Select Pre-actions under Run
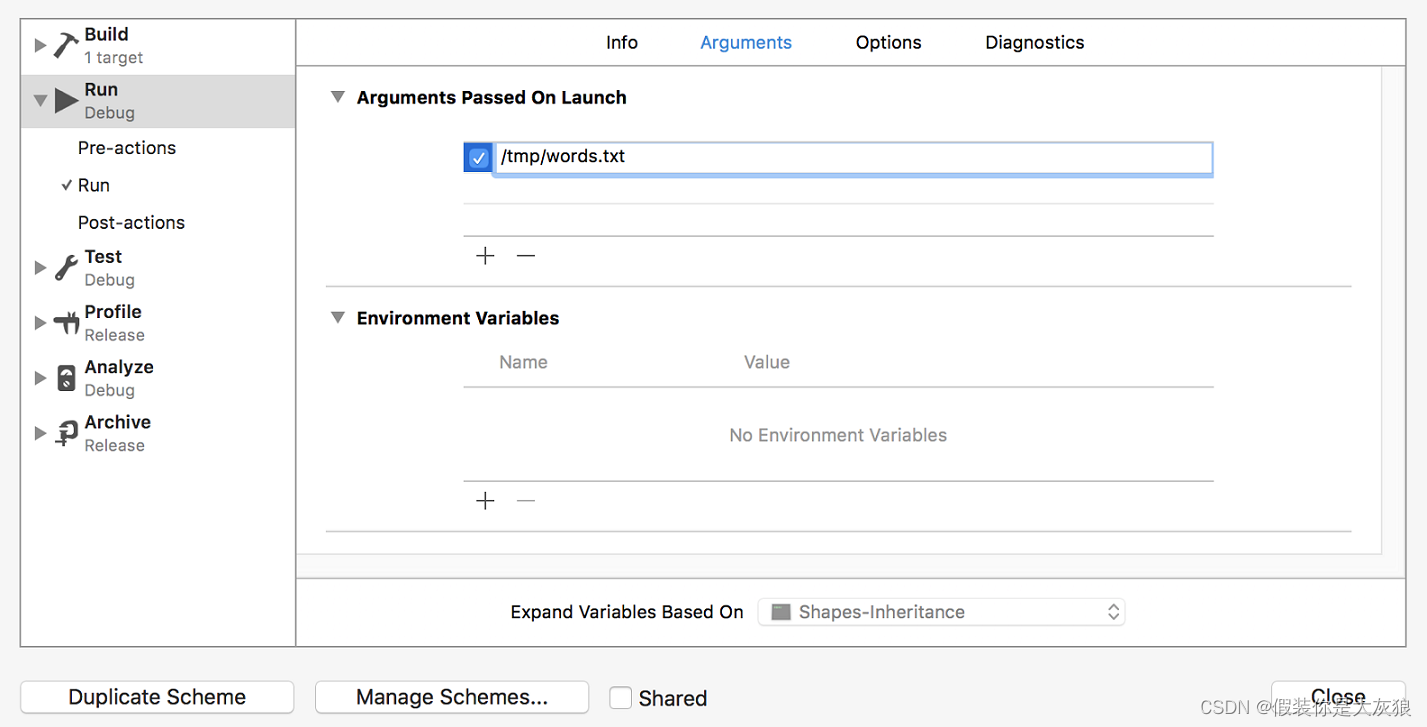 (x=127, y=148)
